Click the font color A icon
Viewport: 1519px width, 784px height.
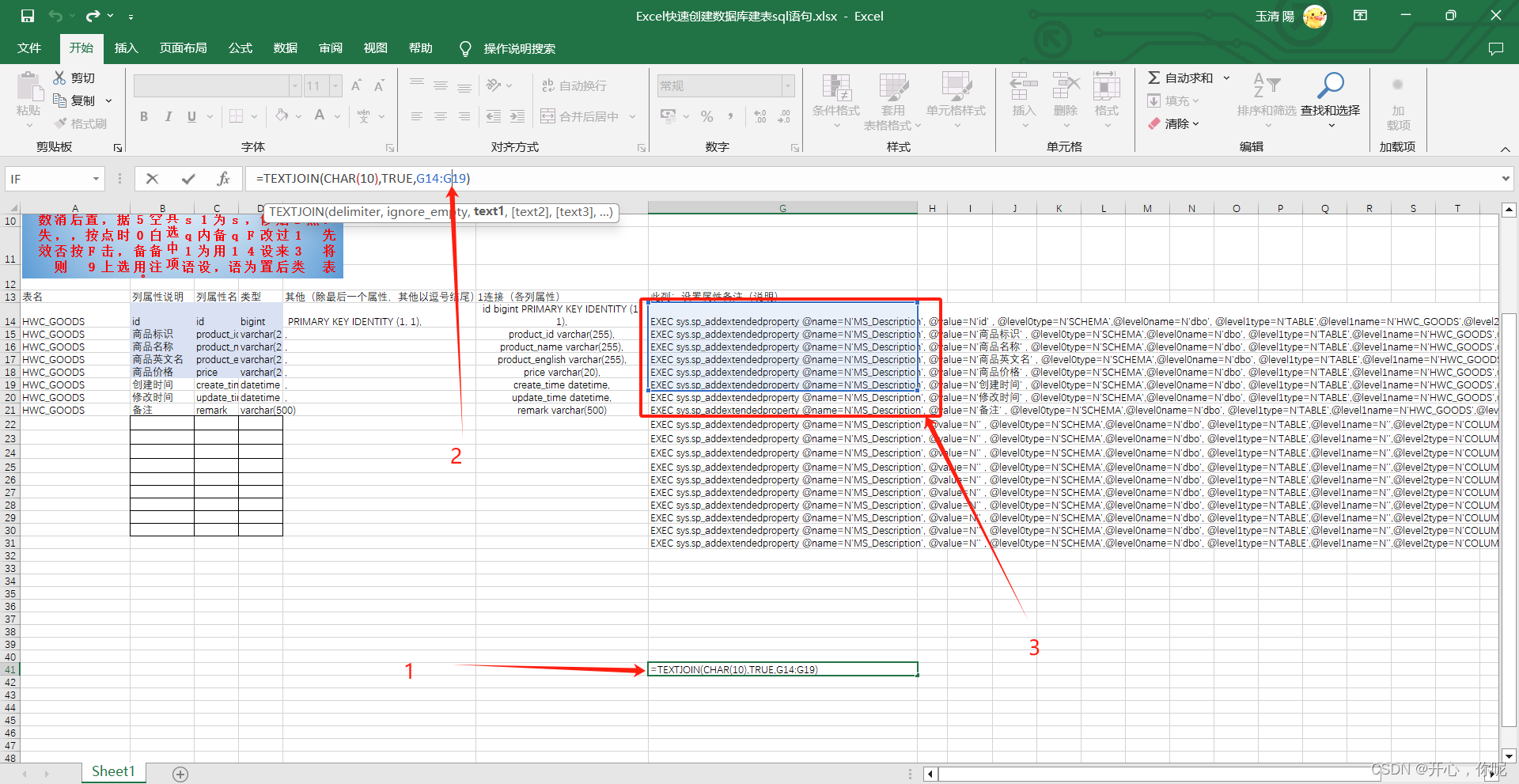(320, 116)
